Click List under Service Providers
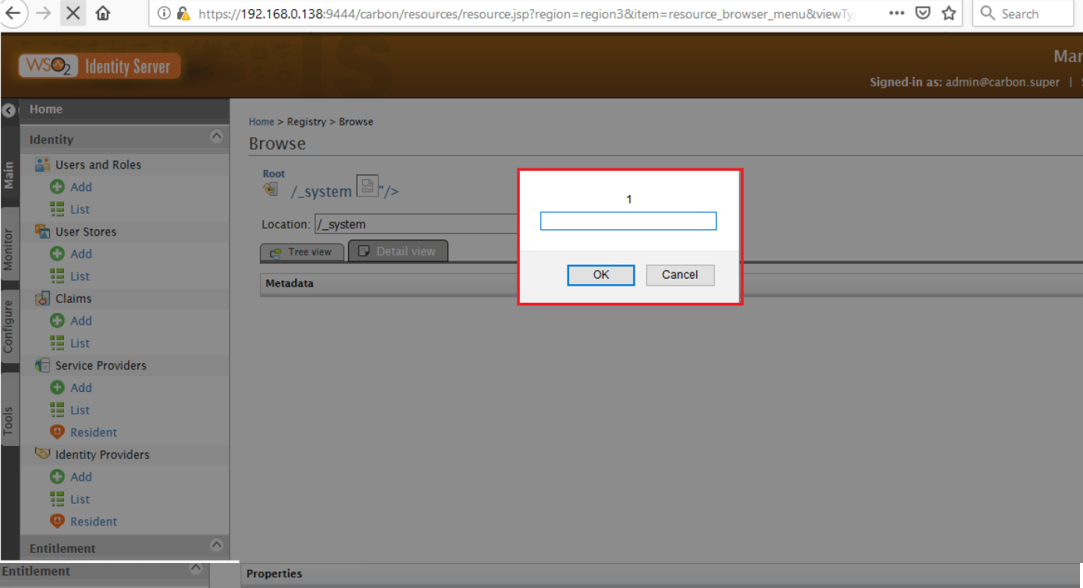Image resolution: width=1083 pixels, height=588 pixels. point(79,410)
